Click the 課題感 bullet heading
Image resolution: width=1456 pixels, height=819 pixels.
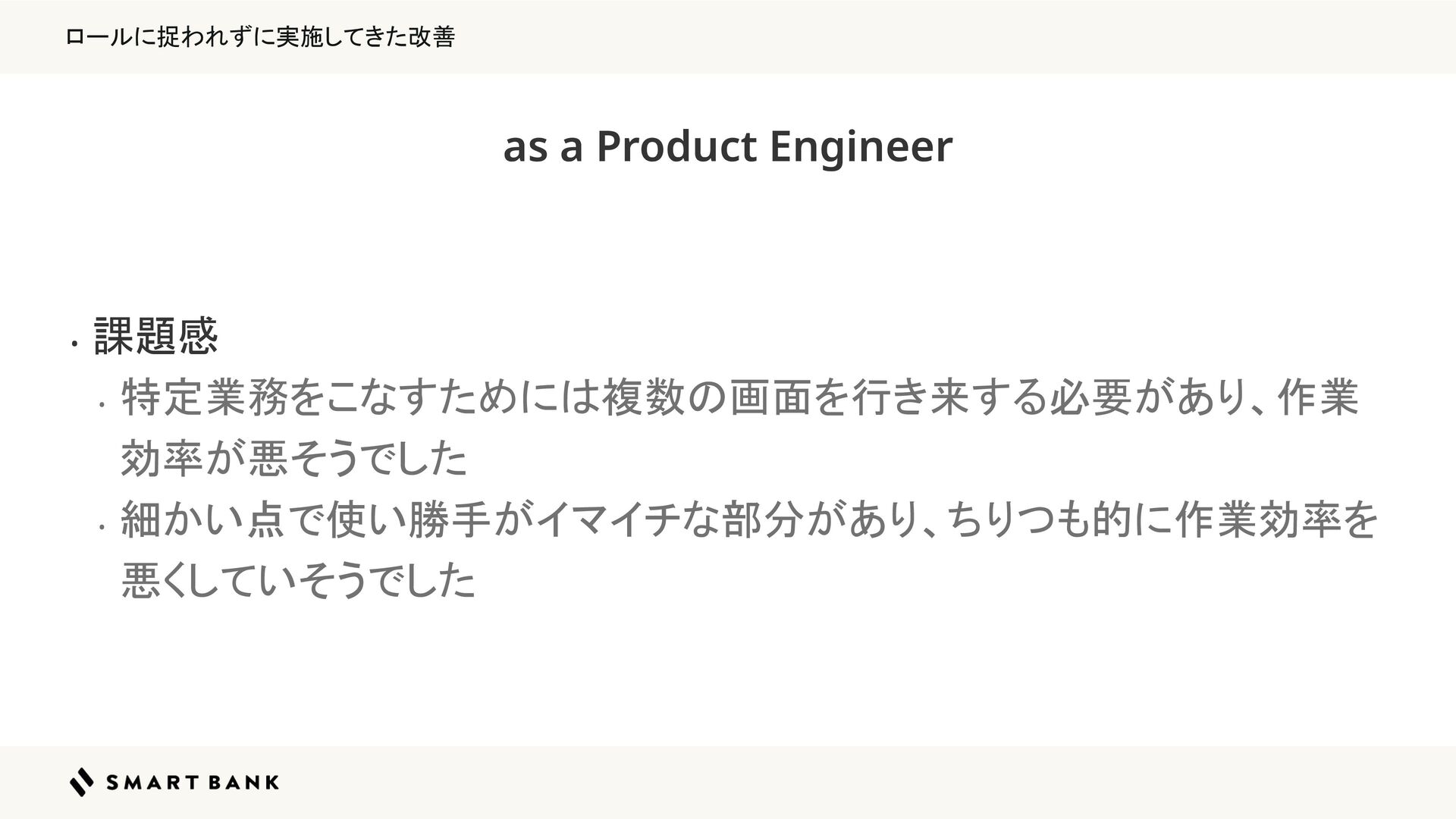pyautogui.click(x=155, y=336)
